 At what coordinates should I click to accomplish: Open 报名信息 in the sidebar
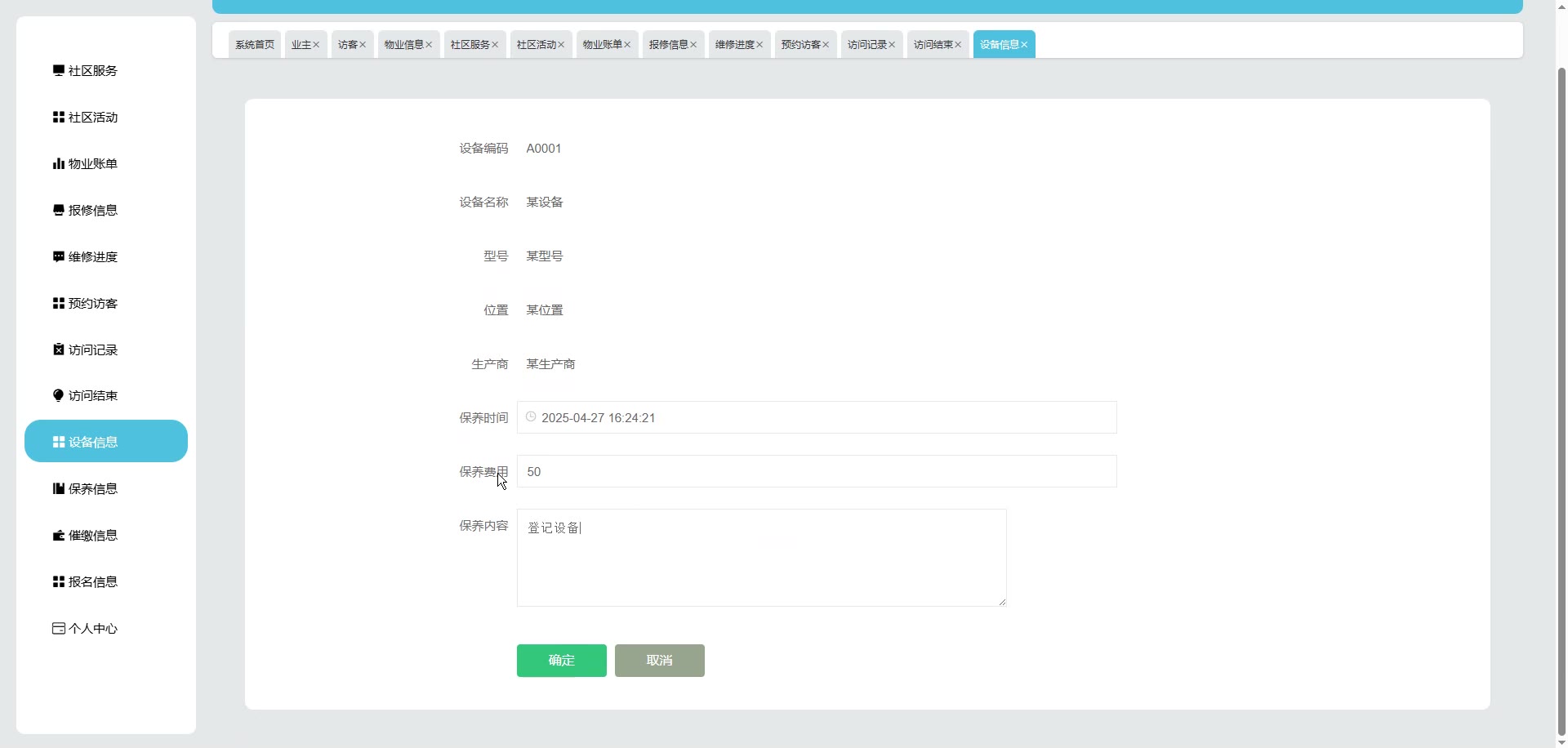click(x=92, y=582)
